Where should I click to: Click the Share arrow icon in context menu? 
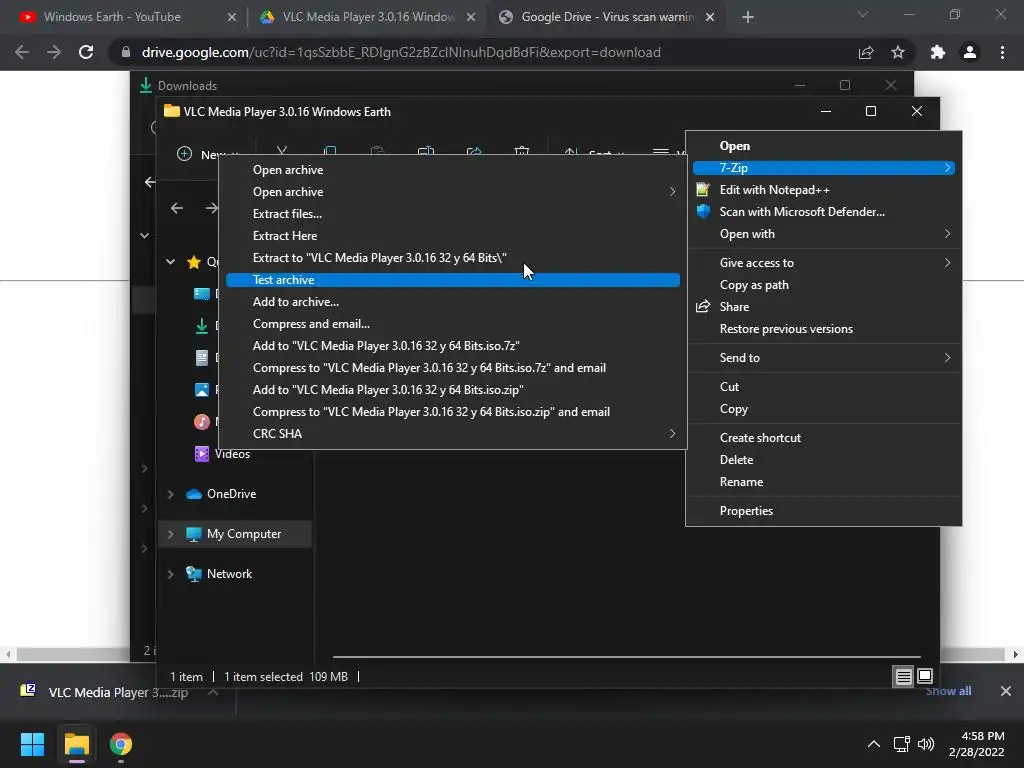coord(703,307)
